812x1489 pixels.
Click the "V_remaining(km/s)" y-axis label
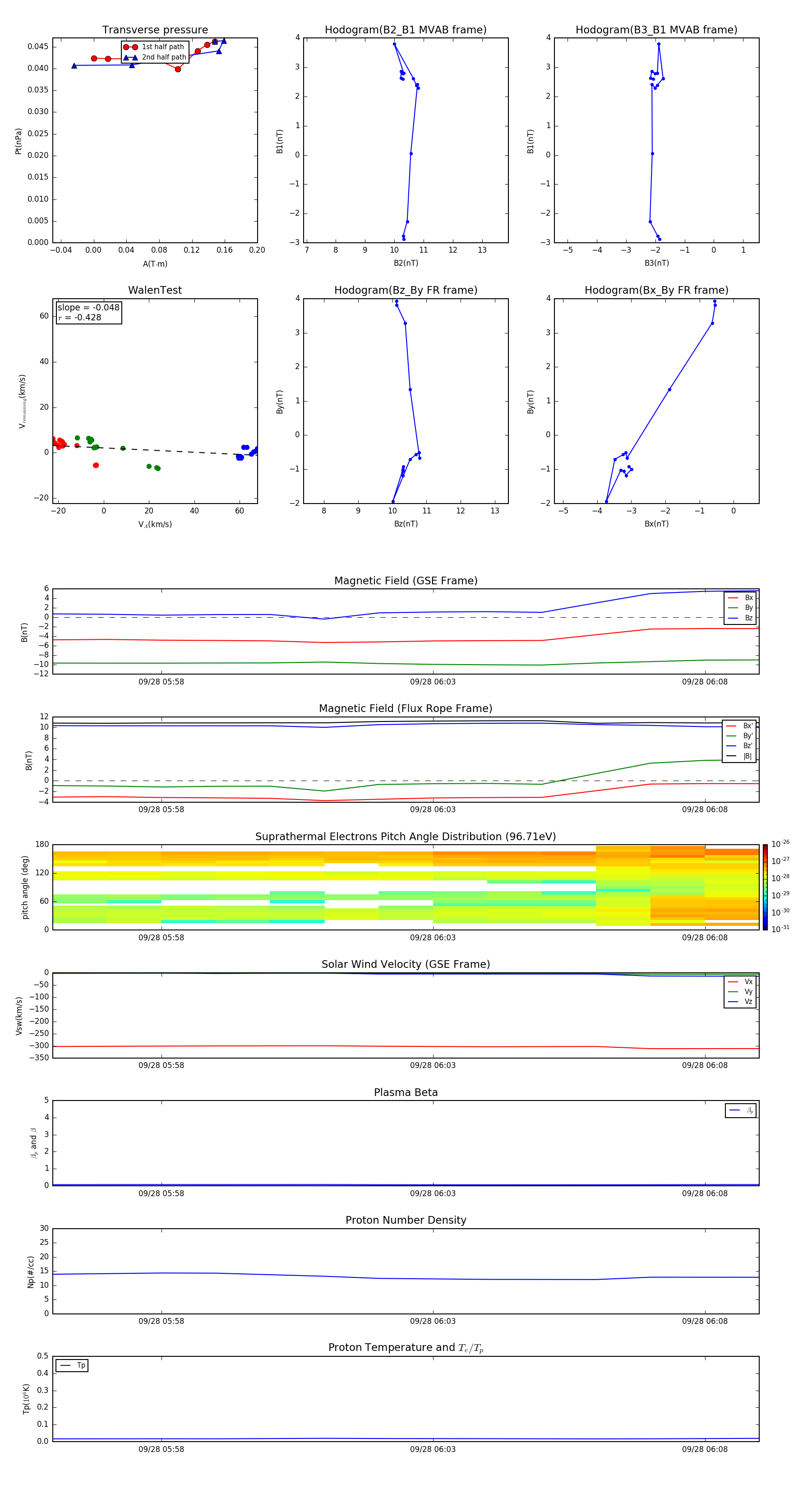(22, 401)
